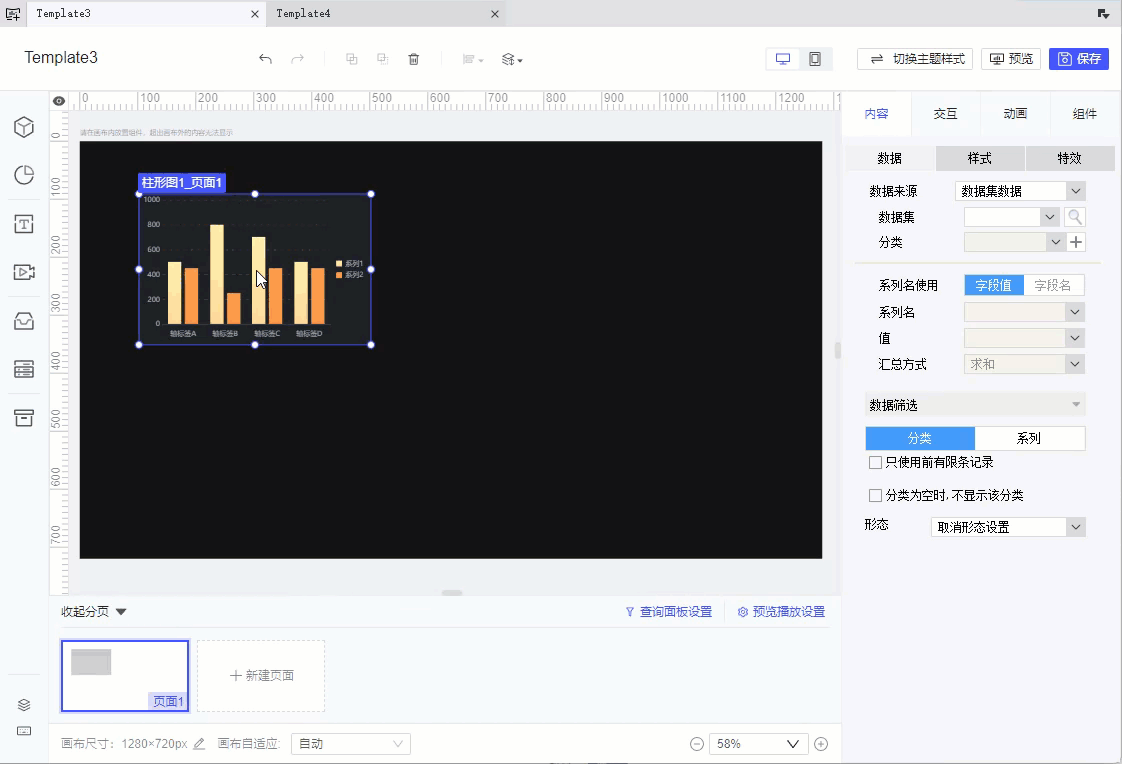Open the 数据来源 dropdown
Viewport: 1122px width, 764px height.
point(1020,191)
